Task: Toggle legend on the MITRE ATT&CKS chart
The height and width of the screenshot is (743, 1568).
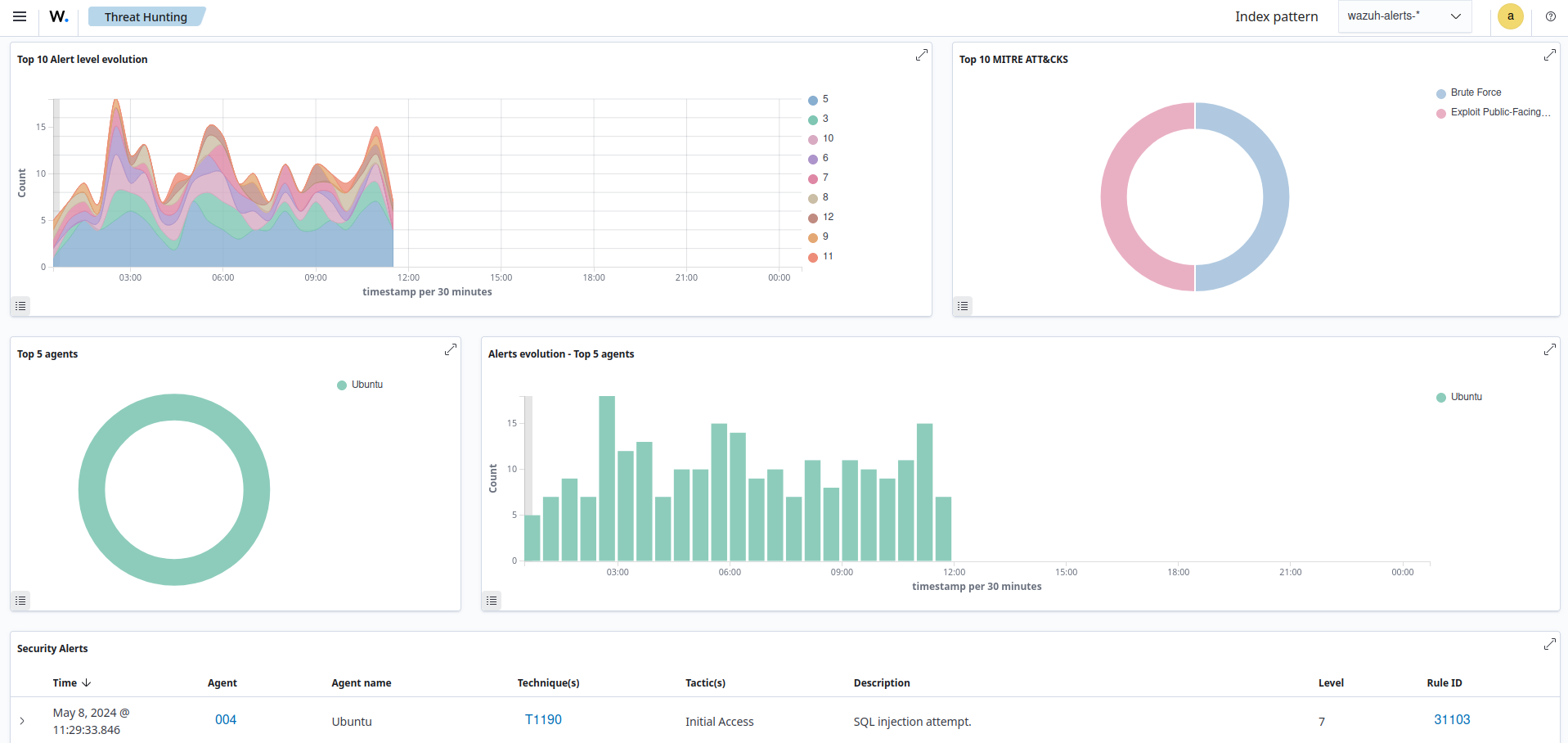Action: click(963, 306)
